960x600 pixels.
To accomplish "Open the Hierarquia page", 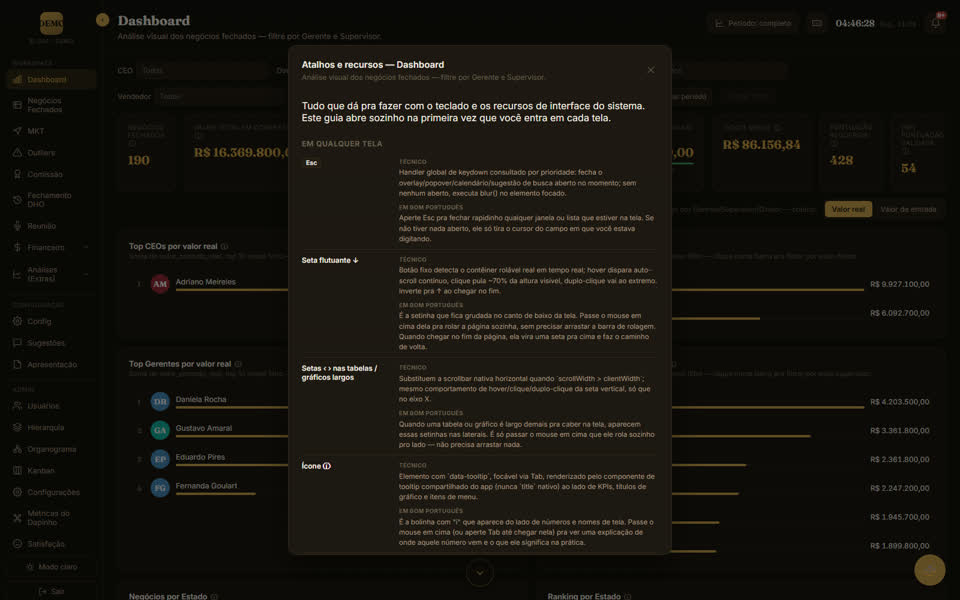I will (x=51, y=427).
